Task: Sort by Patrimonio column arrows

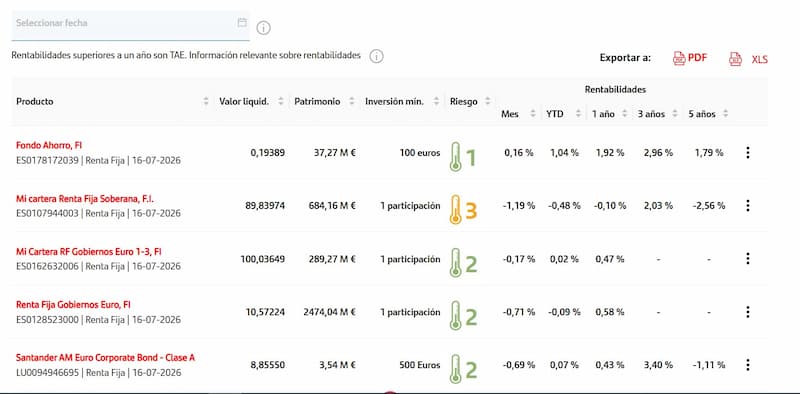Action: point(351,101)
